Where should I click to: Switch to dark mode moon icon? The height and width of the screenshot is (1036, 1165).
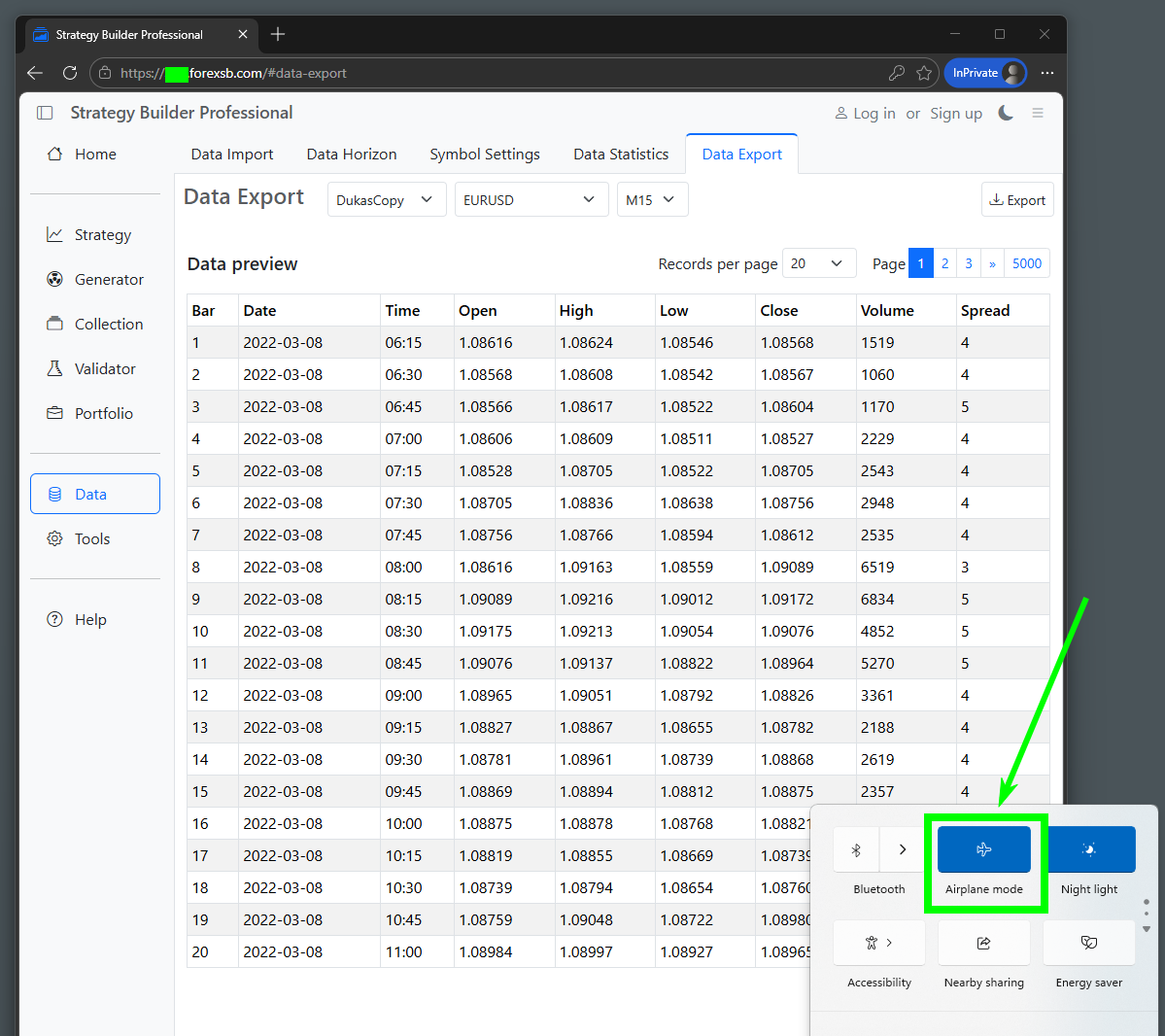click(1006, 113)
